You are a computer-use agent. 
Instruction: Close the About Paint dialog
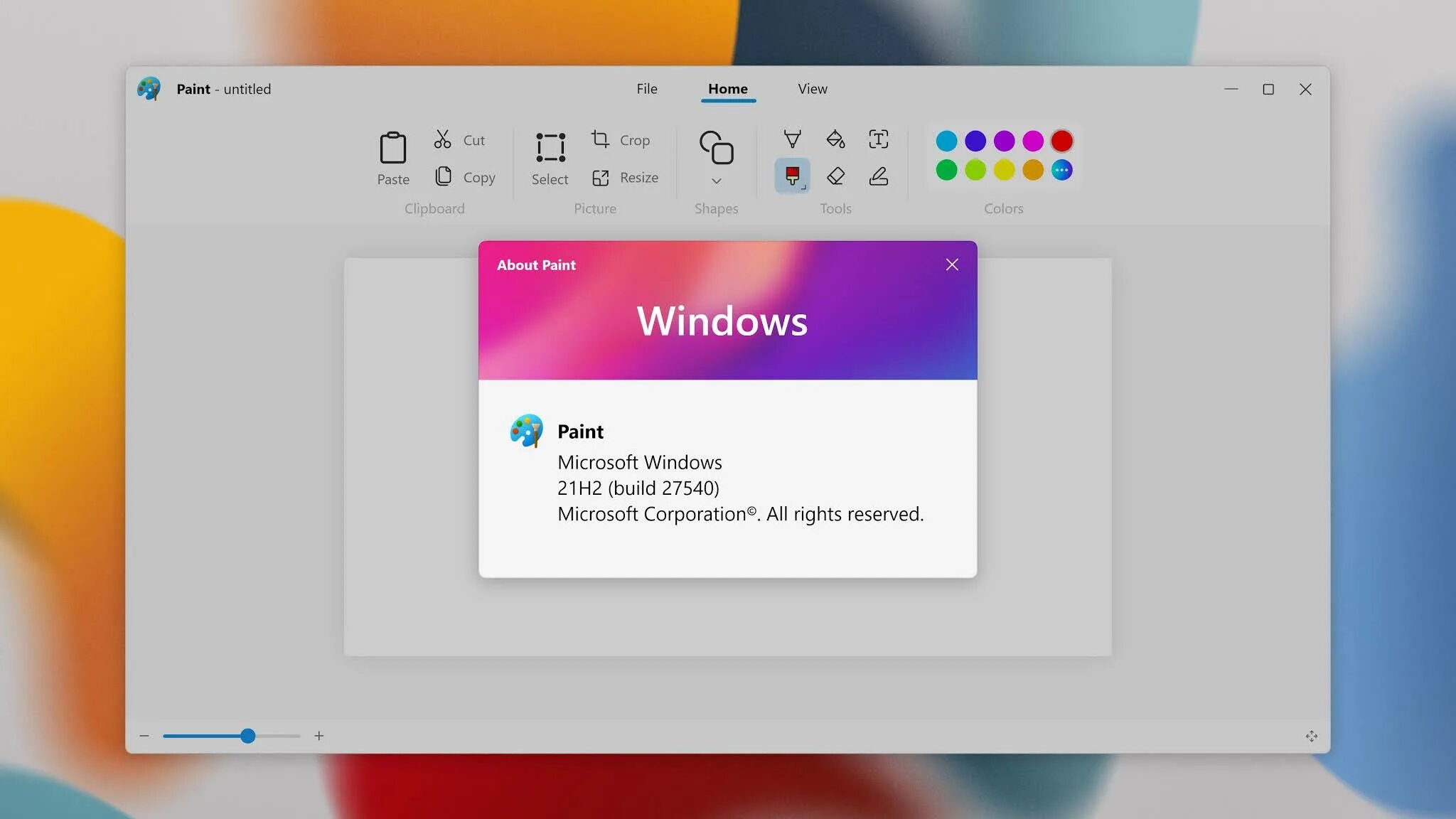coord(952,264)
